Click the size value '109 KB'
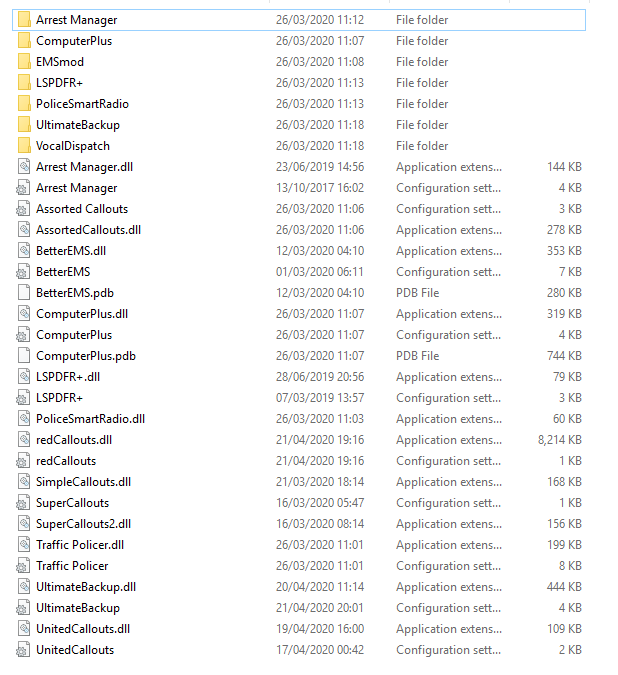Viewport: 618px width, 675px height. pos(564,629)
